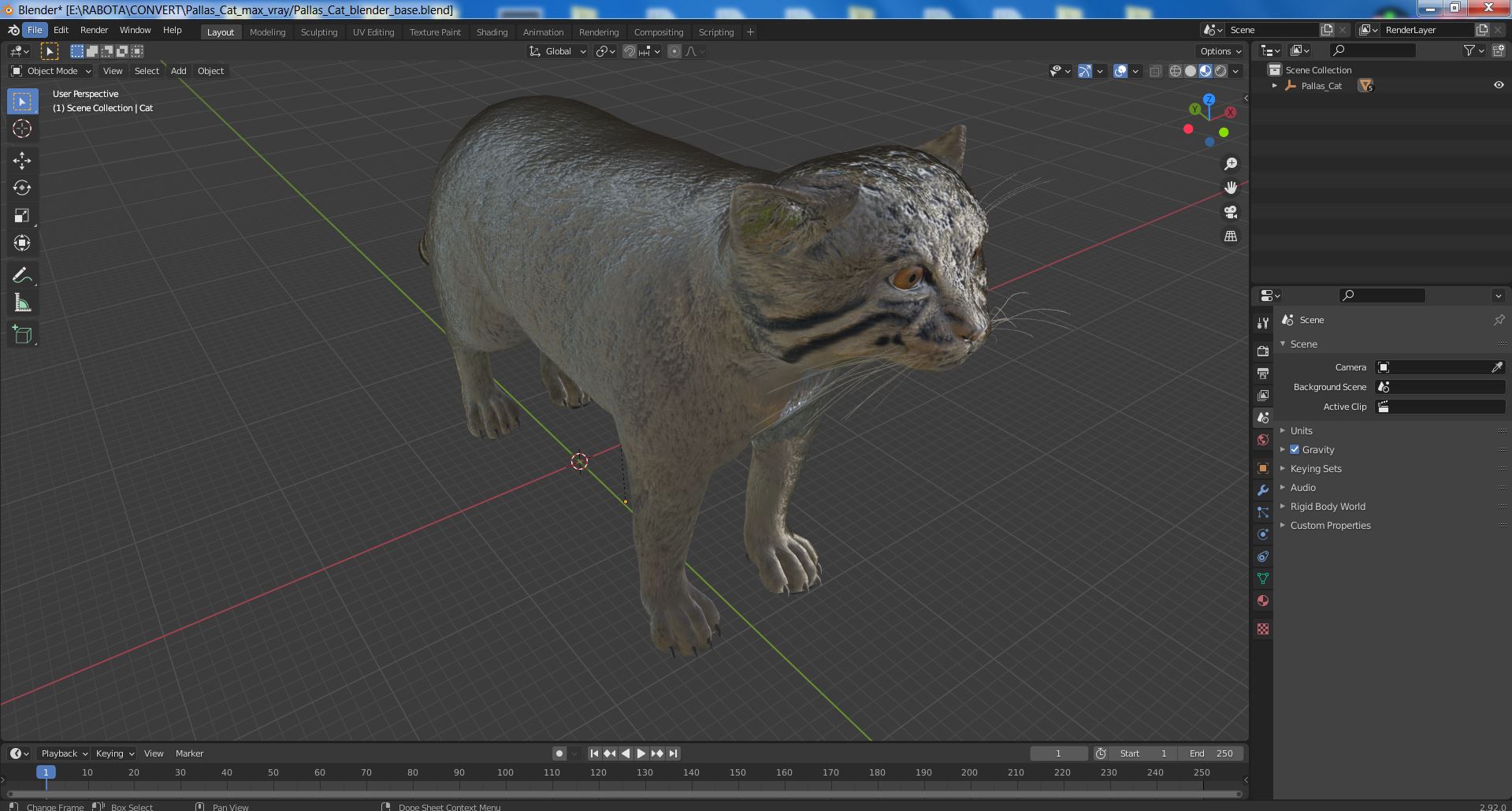Select the Rotate tool
The width and height of the screenshot is (1512, 811).
pos(22,188)
